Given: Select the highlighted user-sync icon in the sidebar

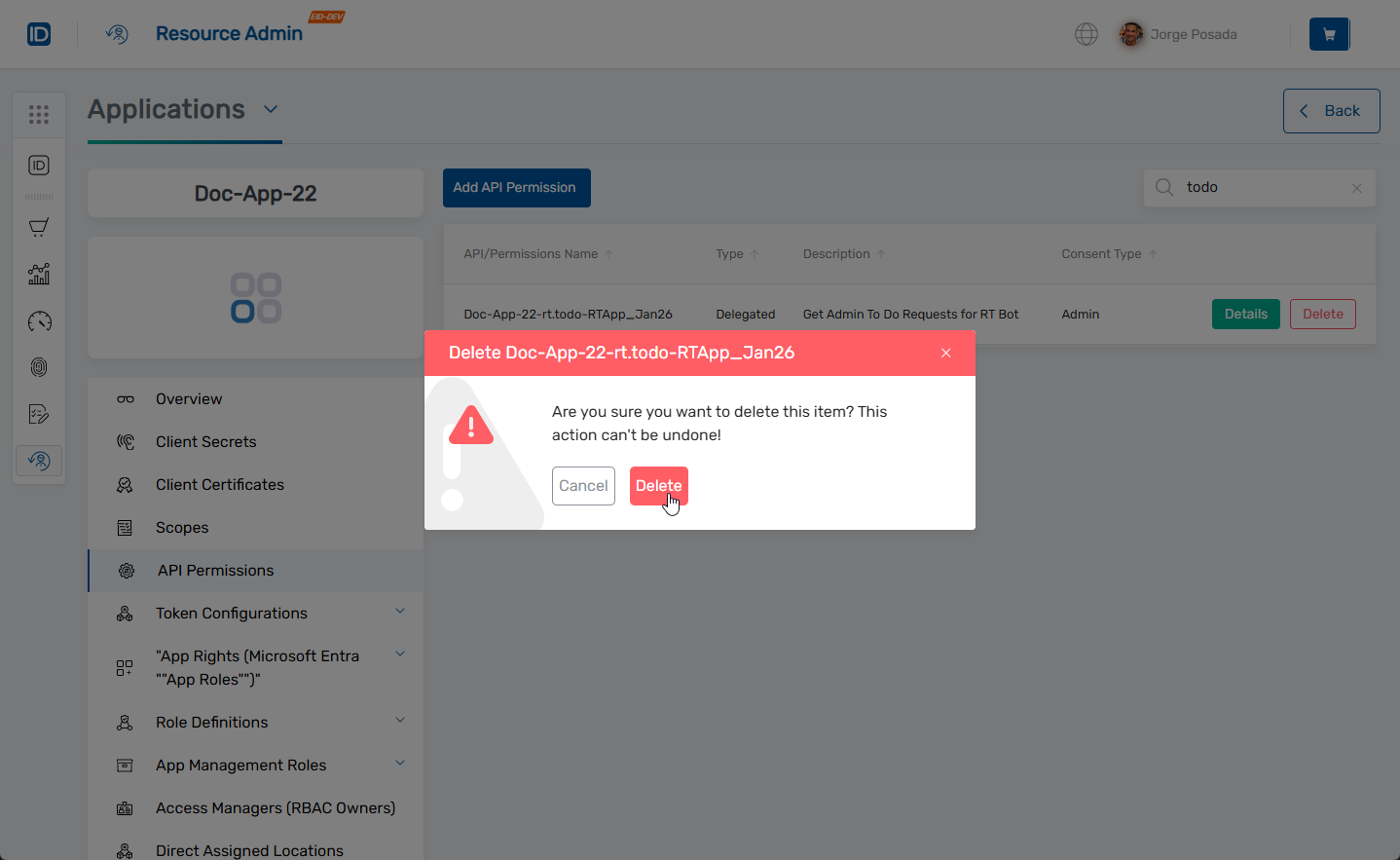Looking at the screenshot, I should (39, 460).
